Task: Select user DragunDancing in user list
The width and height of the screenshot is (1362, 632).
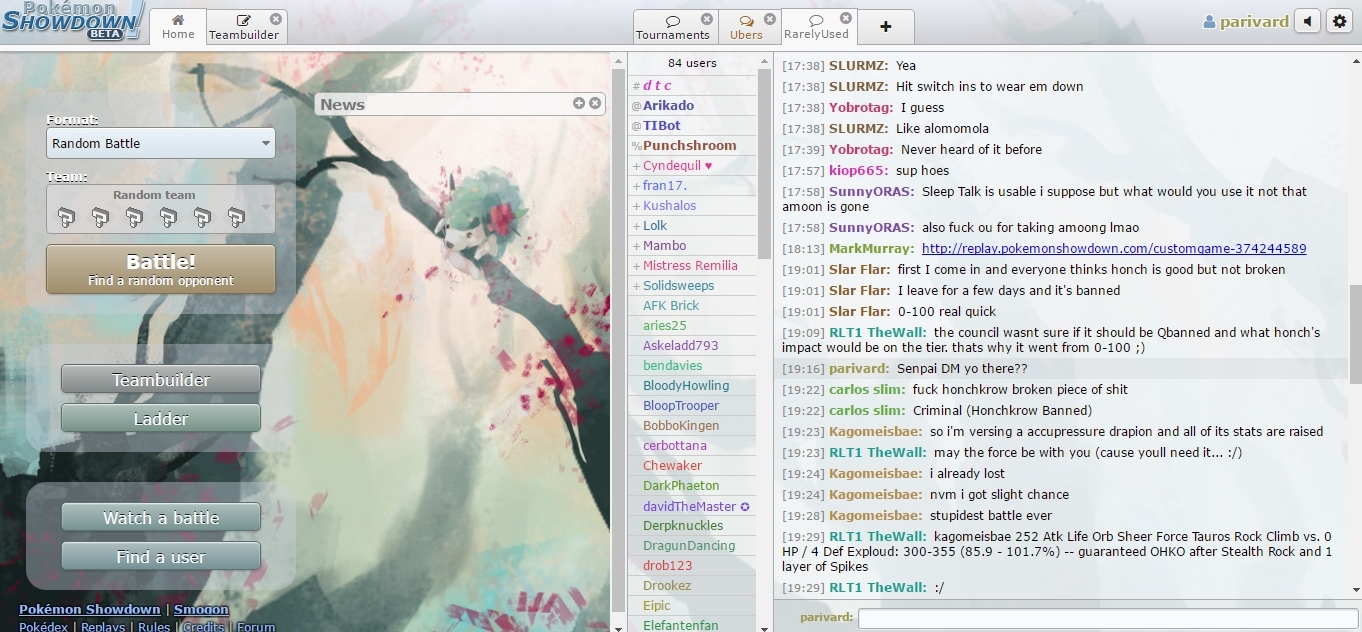Action: (692, 545)
